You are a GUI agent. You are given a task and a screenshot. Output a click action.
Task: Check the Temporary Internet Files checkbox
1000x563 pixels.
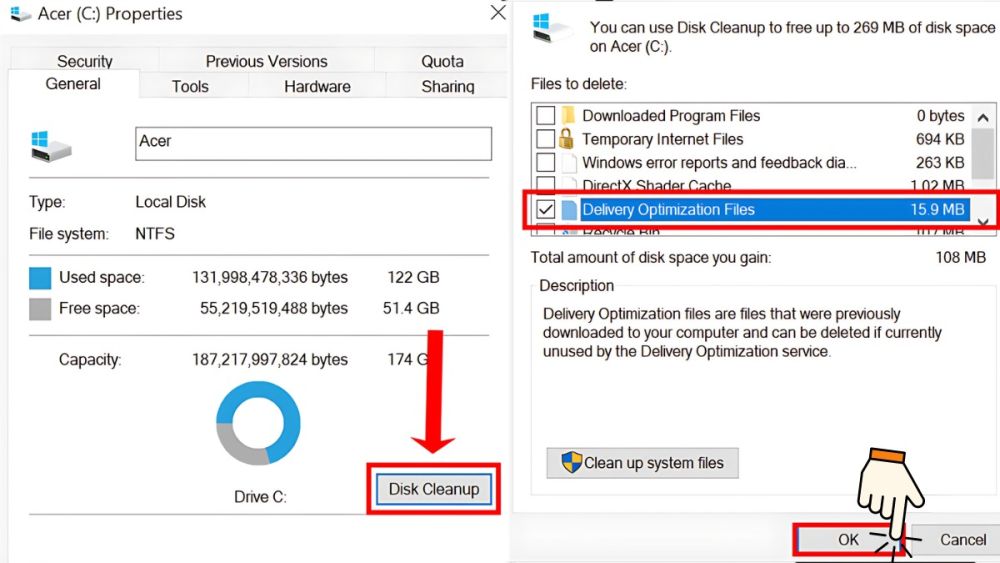pos(545,138)
